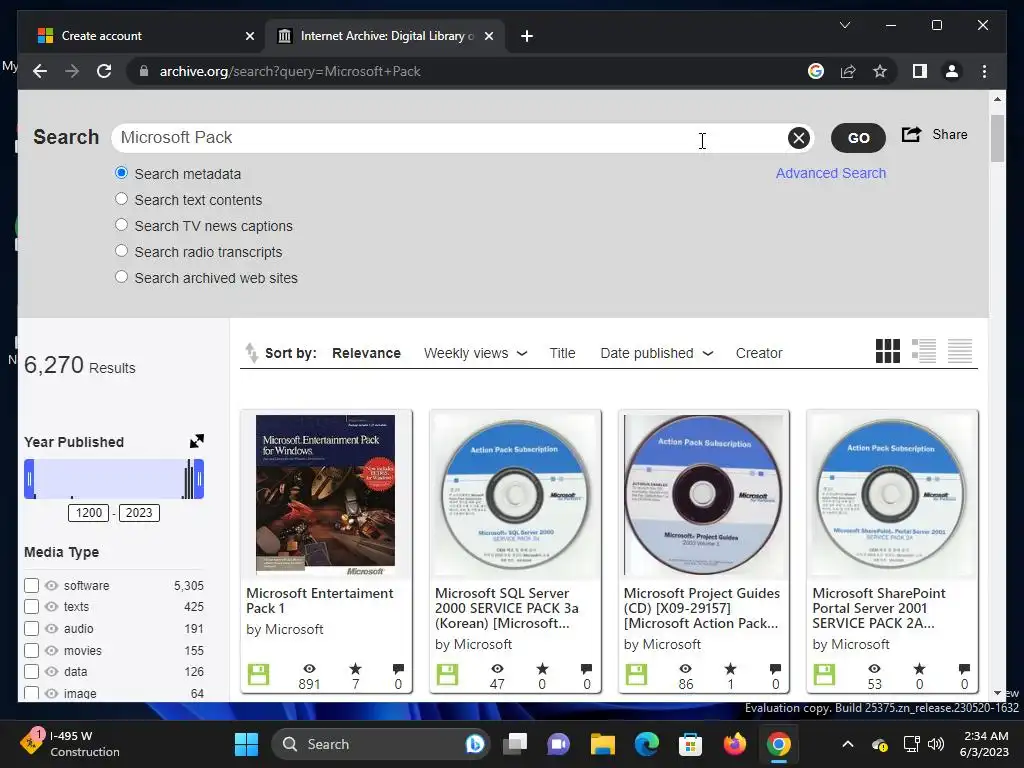Open Chrome tab search chevron
Image resolution: width=1024 pixels, height=768 pixels.
pos(845,25)
